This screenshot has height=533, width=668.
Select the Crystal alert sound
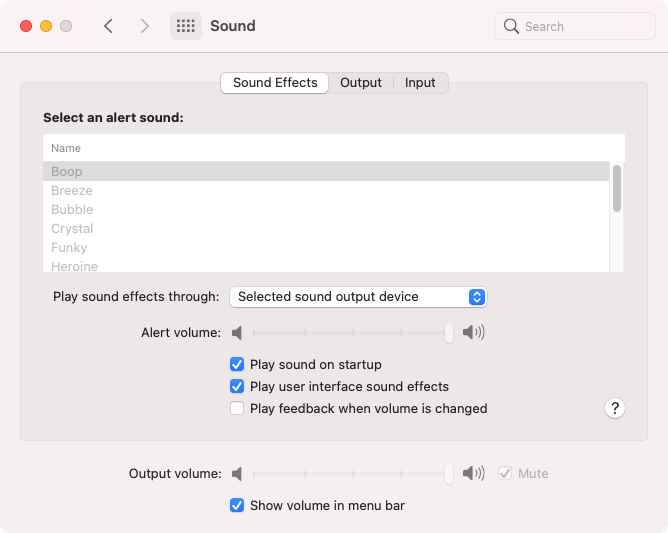(x=326, y=228)
